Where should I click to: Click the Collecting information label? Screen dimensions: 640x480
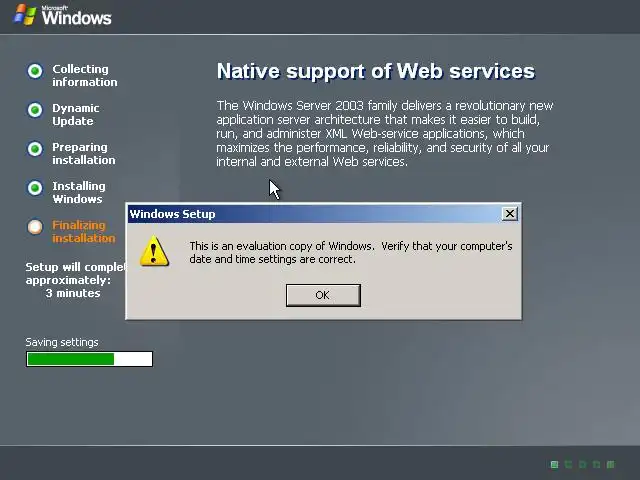(84, 76)
